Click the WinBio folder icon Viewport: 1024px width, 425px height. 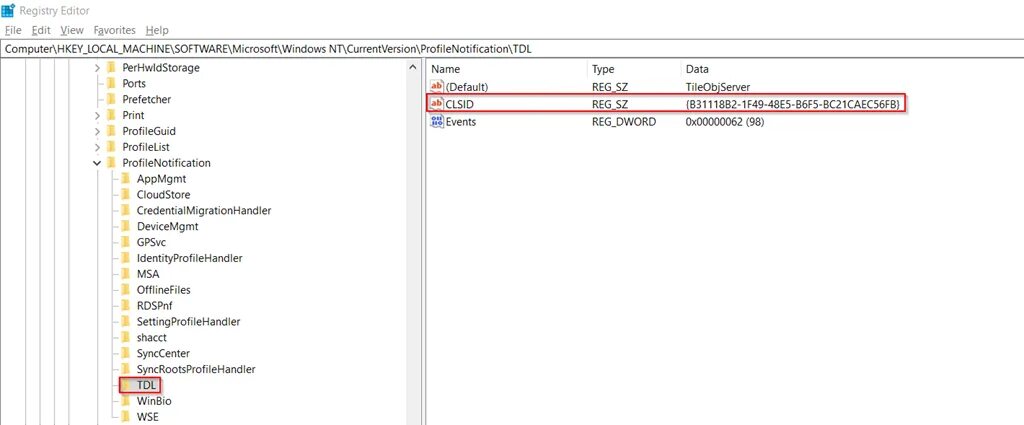click(x=126, y=401)
